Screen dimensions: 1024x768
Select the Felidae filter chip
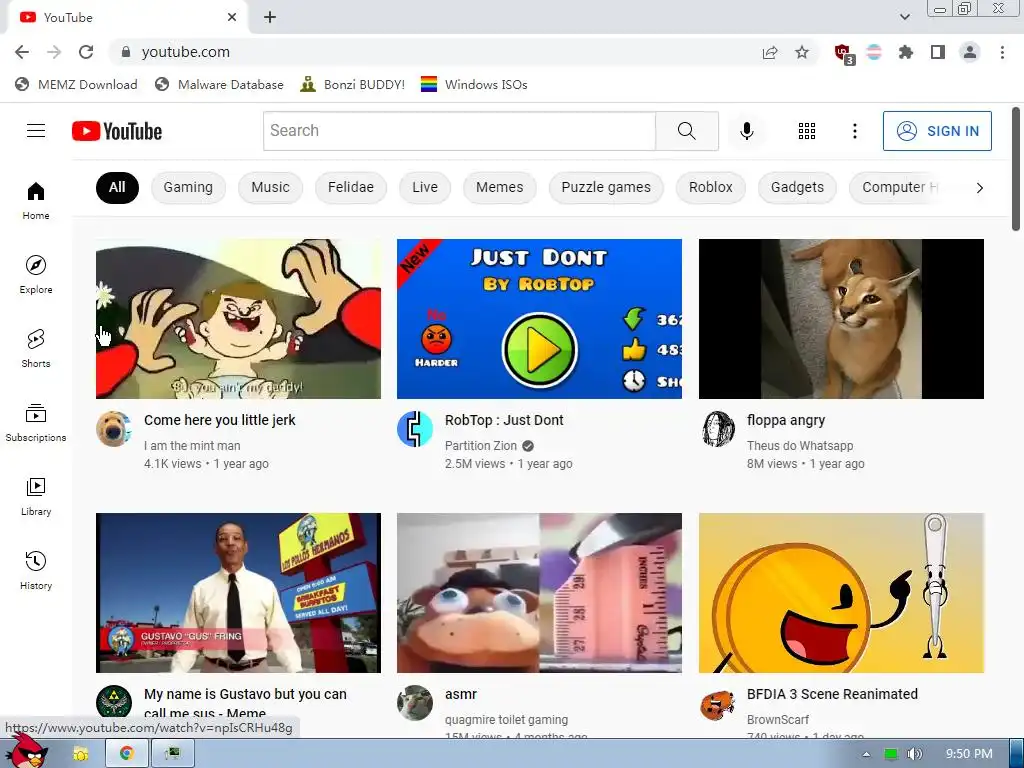(x=351, y=188)
